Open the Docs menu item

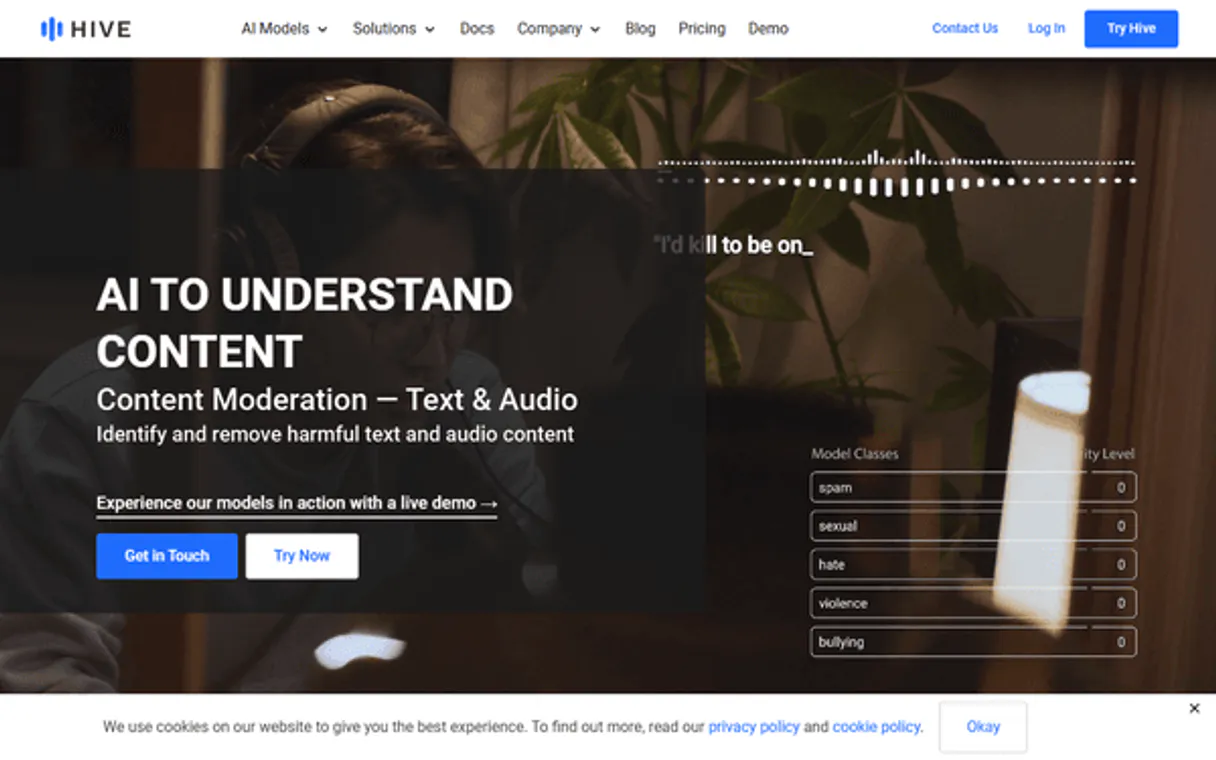point(477,29)
